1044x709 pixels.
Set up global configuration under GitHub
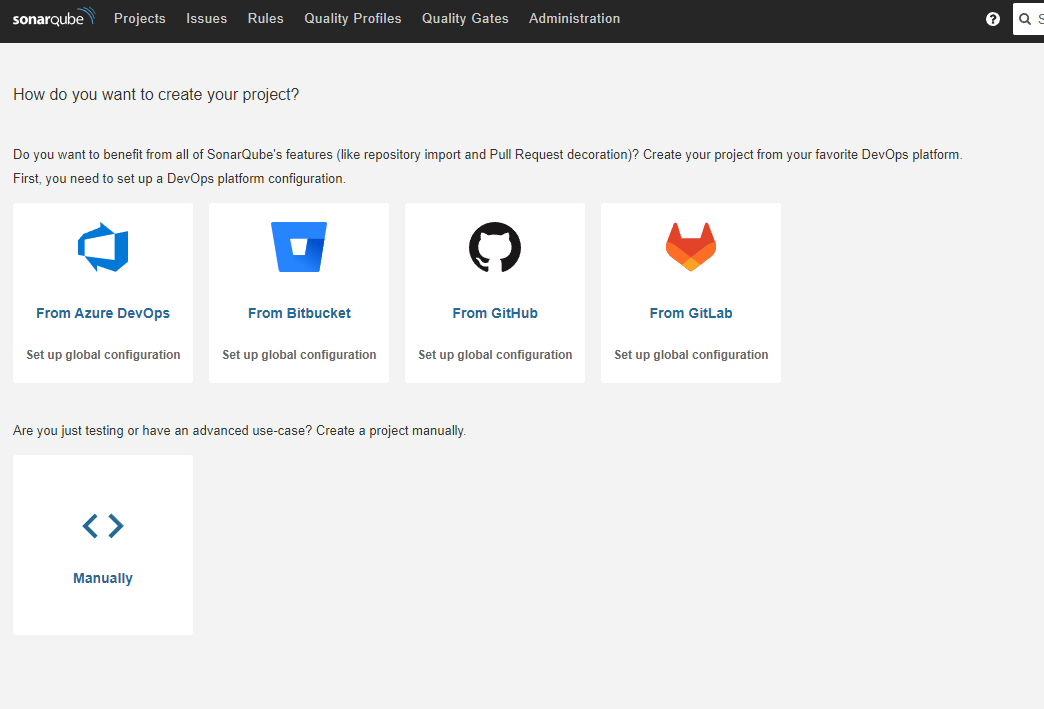click(x=495, y=355)
